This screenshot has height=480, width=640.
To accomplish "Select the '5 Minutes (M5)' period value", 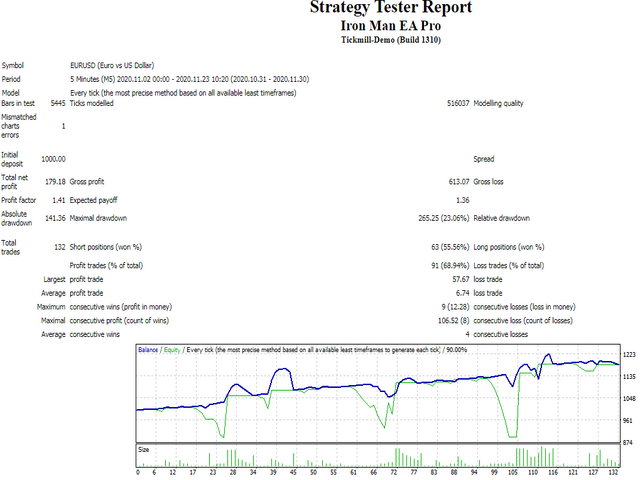I will [x=93, y=79].
